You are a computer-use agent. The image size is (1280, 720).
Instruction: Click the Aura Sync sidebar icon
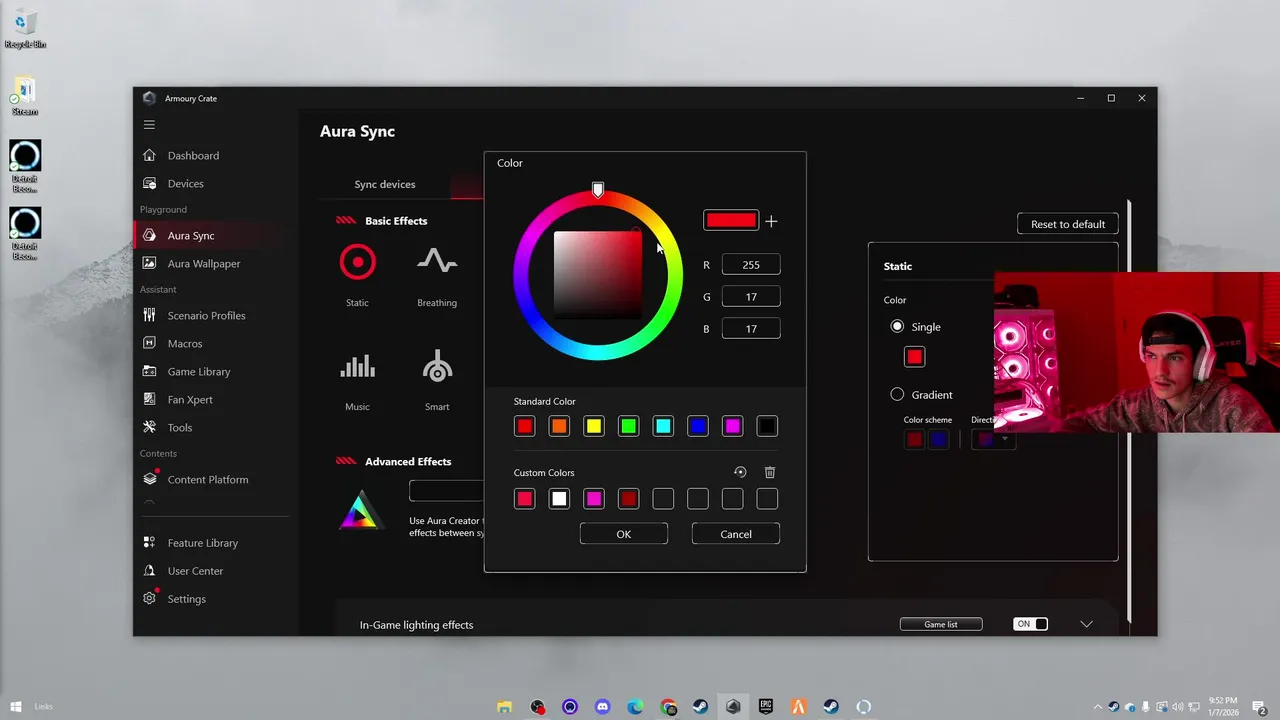149,236
